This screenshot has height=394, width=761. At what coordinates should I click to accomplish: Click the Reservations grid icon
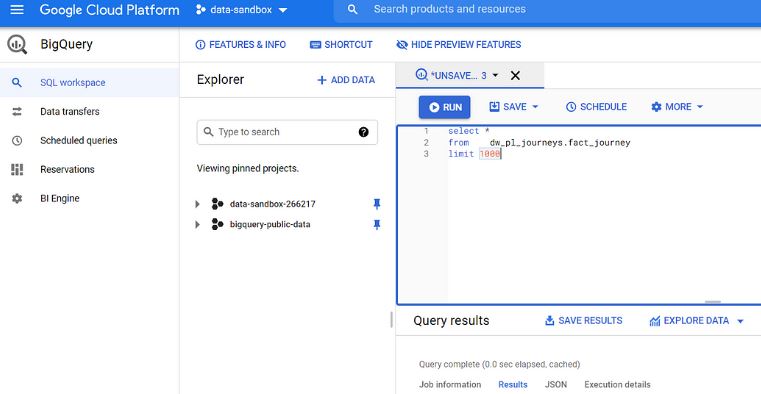(x=17, y=169)
